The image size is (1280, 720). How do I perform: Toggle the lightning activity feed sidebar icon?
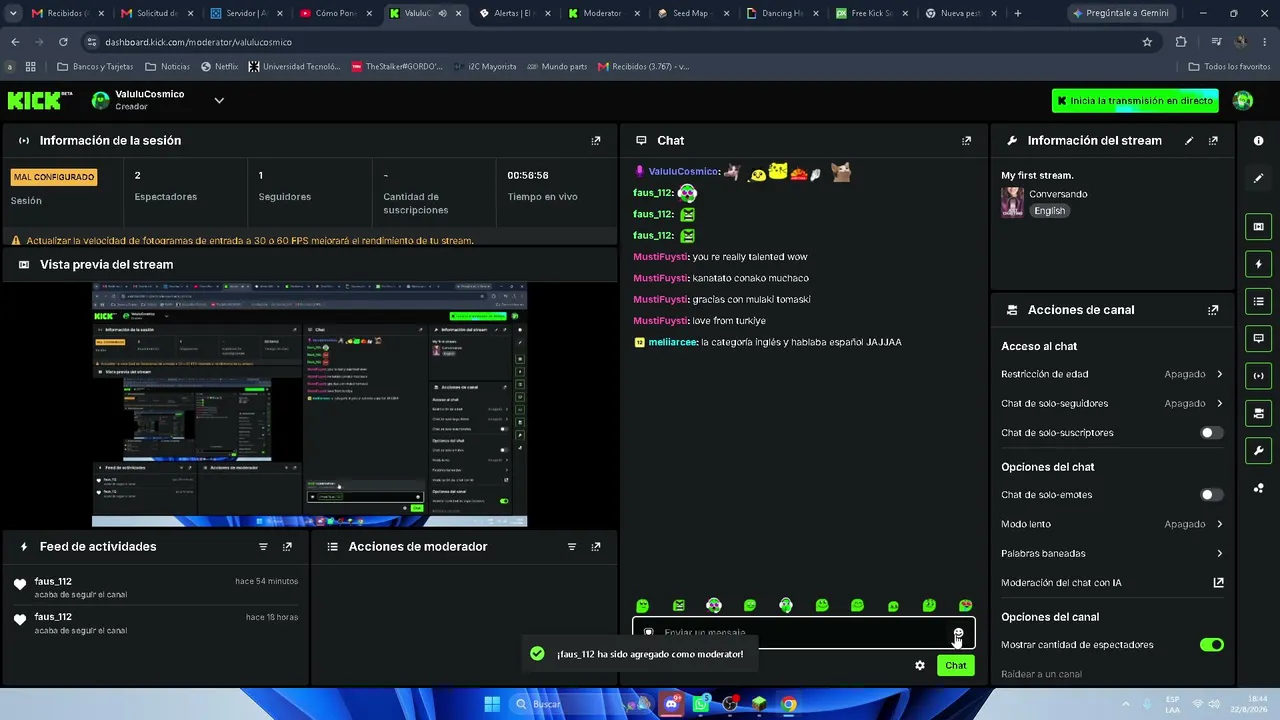(x=1258, y=264)
